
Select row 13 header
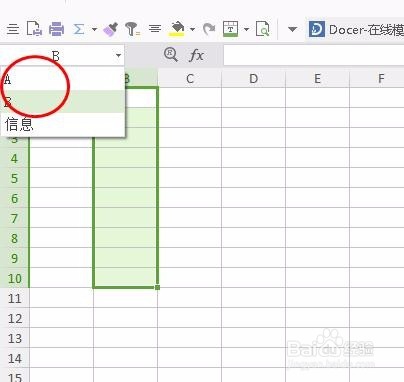[x=14, y=338]
